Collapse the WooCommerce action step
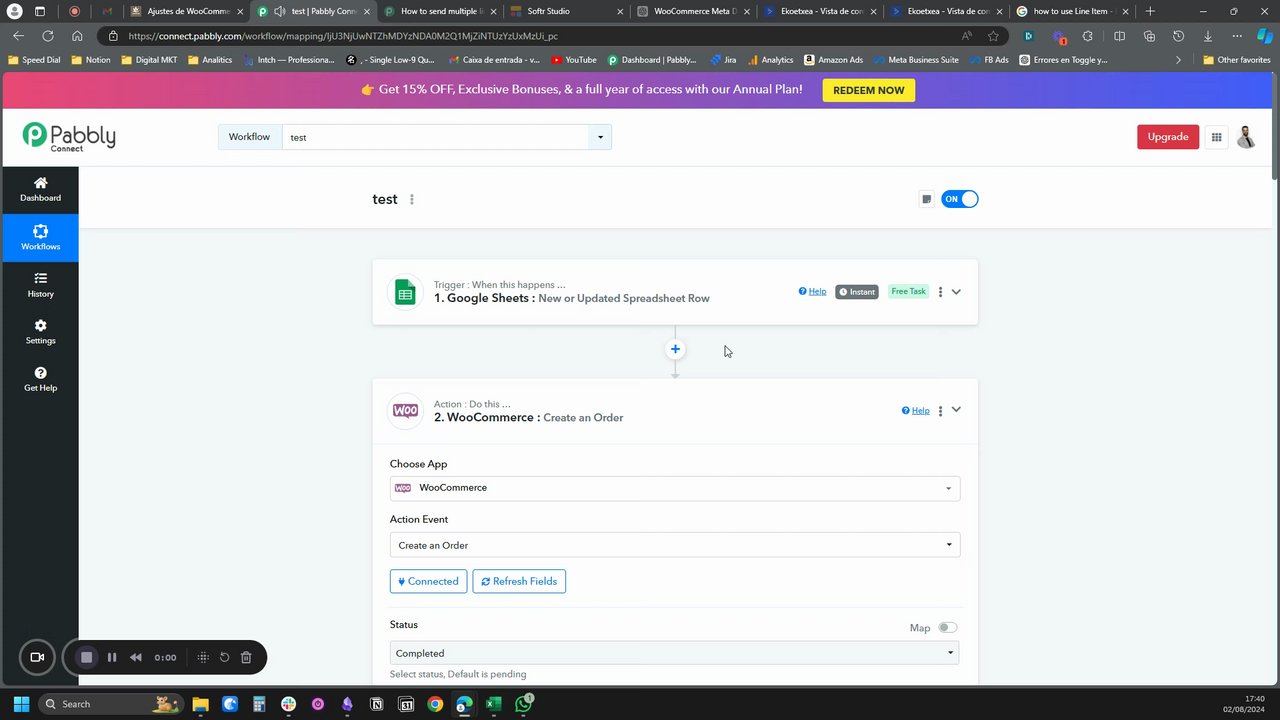The image size is (1280, 720). pyautogui.click(x=956, y=410)
